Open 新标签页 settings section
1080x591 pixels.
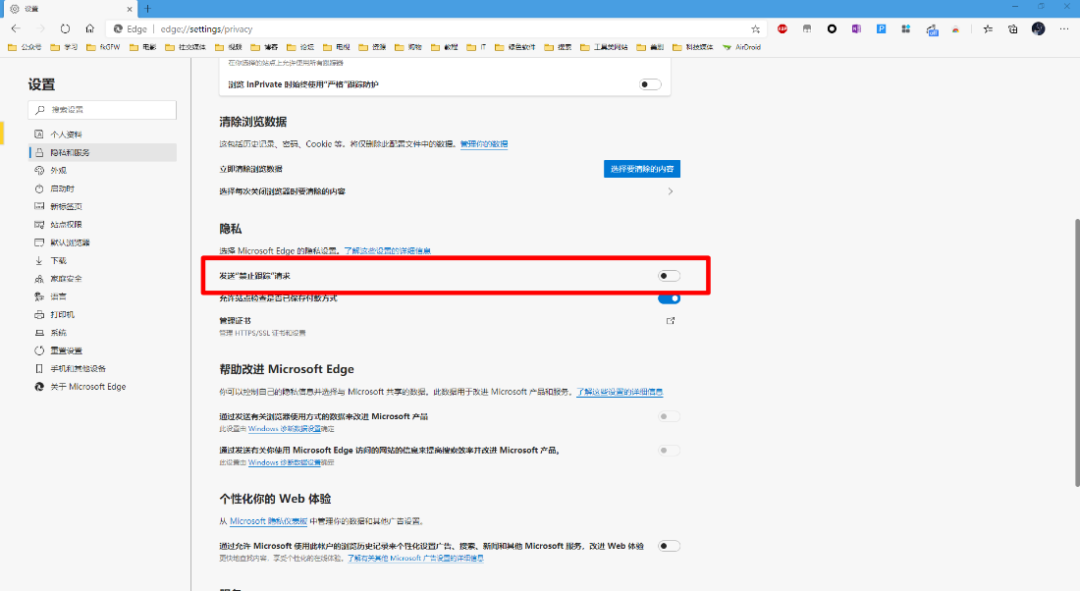tap(103, 206)
